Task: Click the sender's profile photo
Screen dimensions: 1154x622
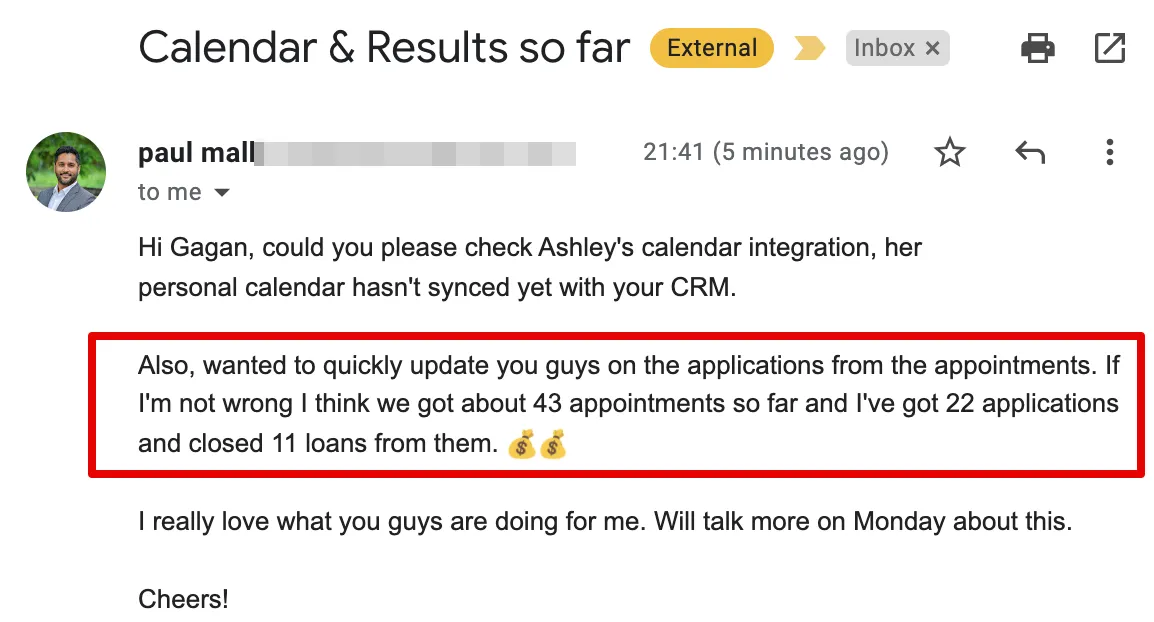Action: click(x=66, y=171)
